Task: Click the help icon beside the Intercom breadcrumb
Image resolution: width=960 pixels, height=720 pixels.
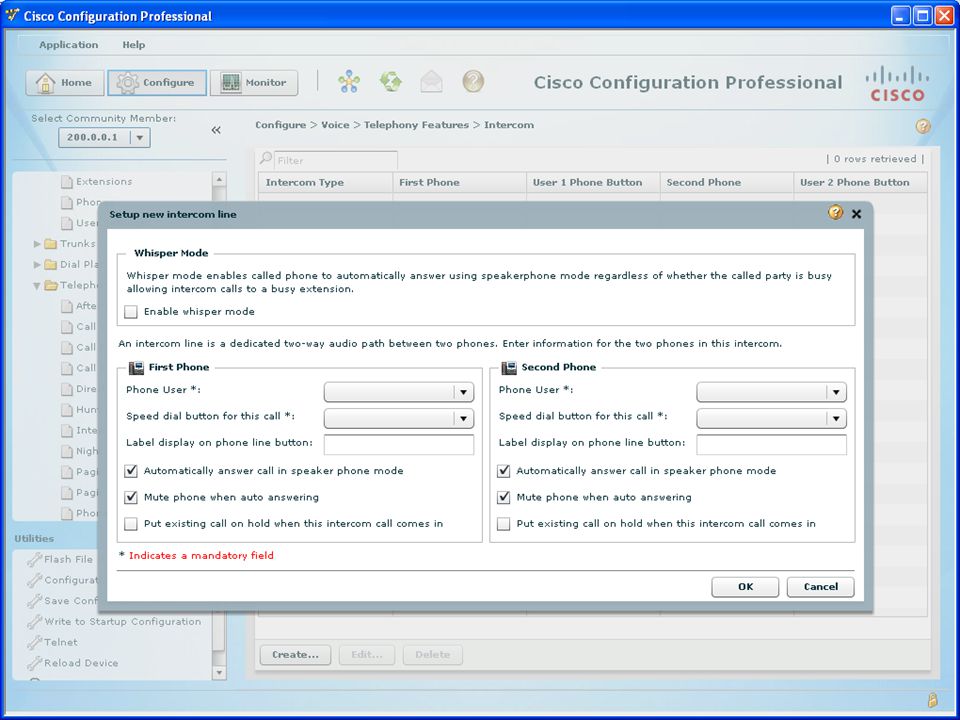Action: click(923, 126)
